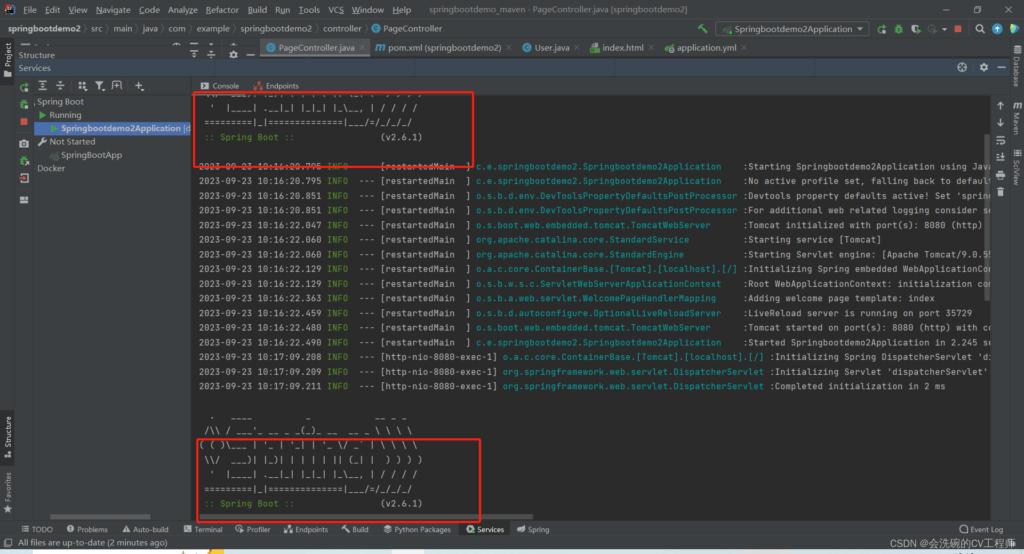
Task: Toggle scroll to end of console
Action: [1001, 158]
